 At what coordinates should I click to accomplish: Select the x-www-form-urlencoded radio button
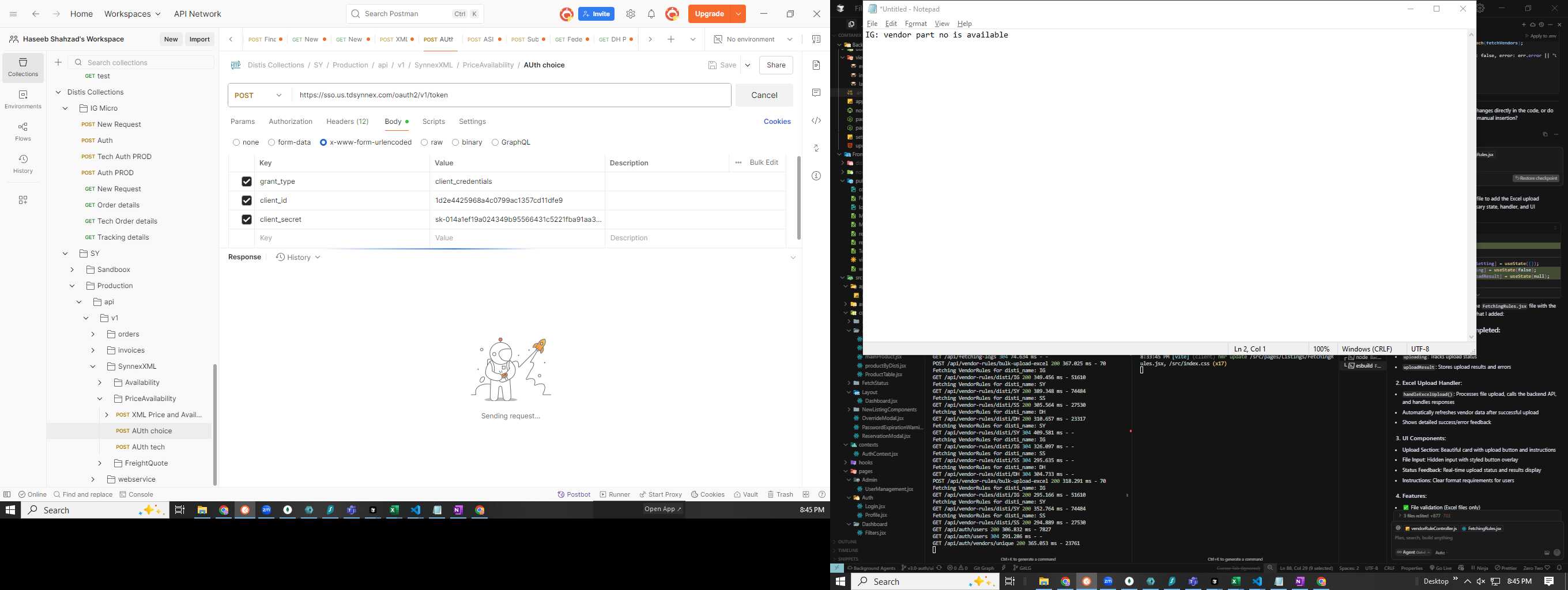pos(323,142)
